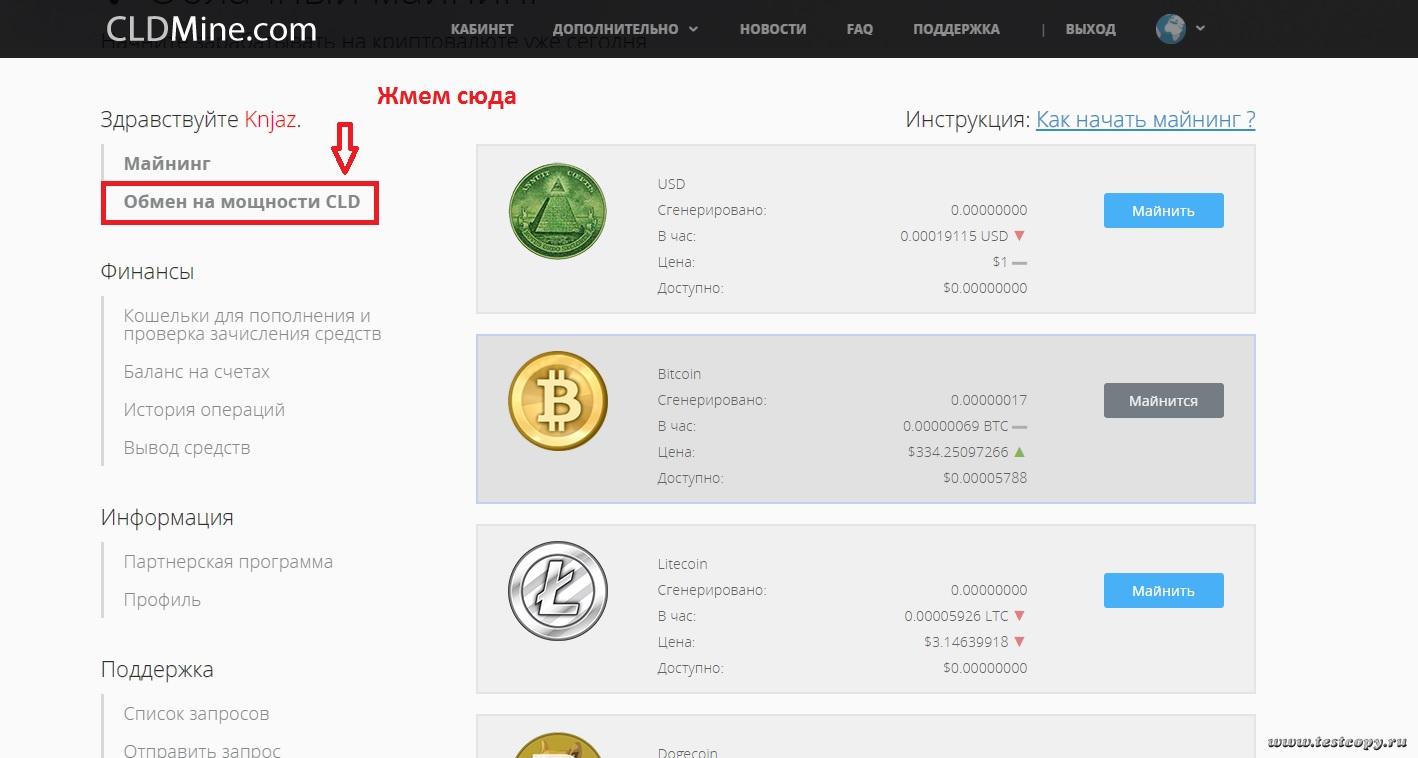The image size is (1418, 758).
Task: Open the FAQ page
Action: tap(860, 29)
